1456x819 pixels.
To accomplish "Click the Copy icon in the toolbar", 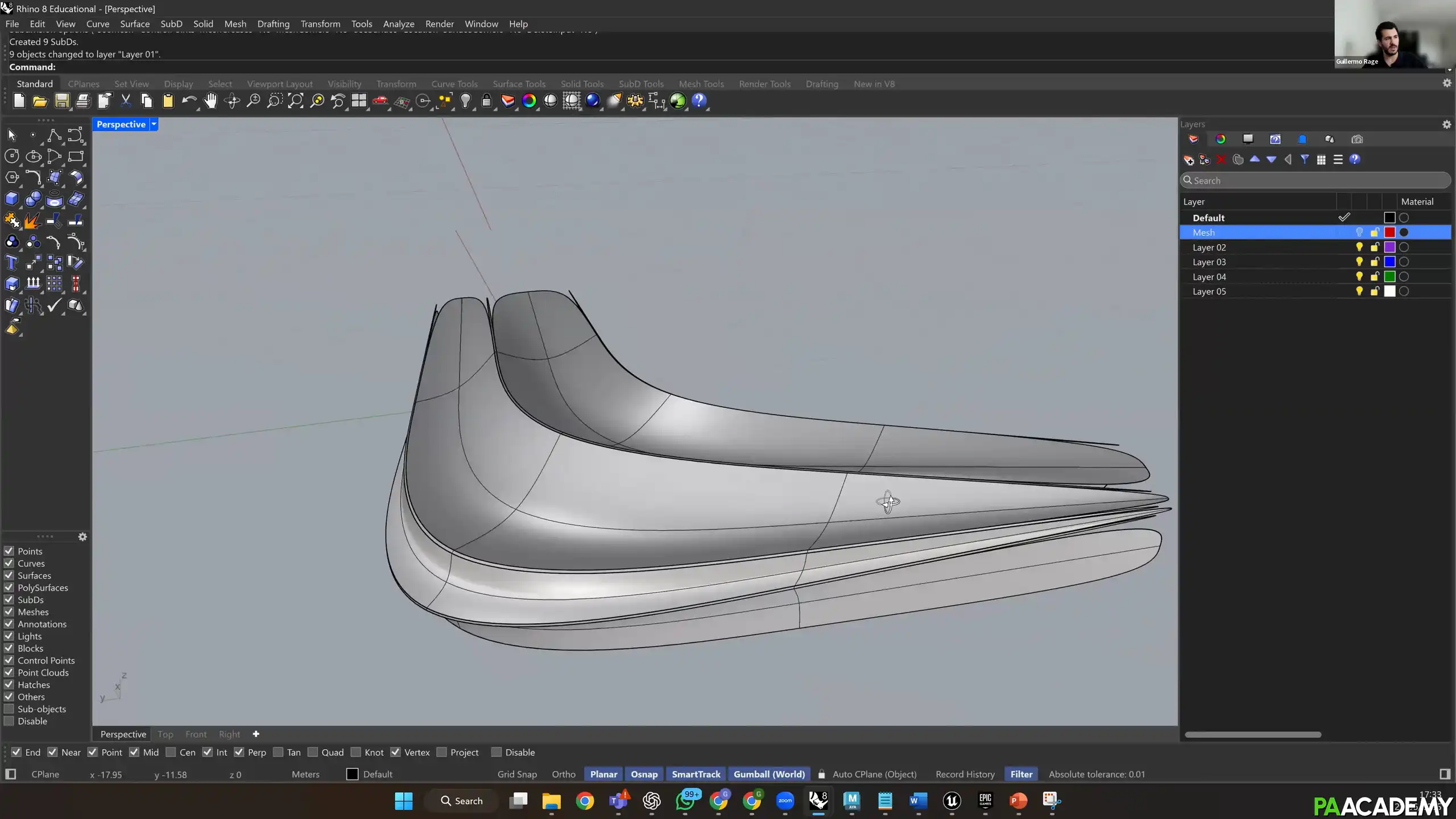I will pyautogui.click(x=147, y=101).
